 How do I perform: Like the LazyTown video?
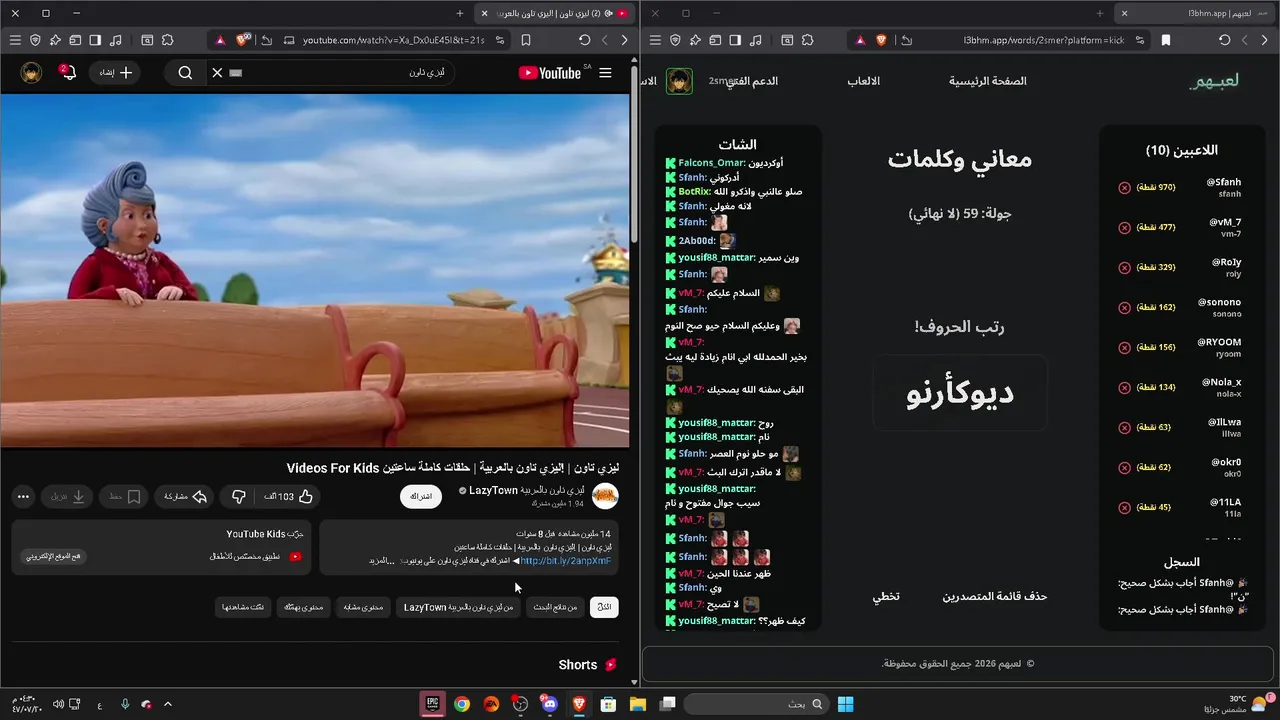tap(289, 497)
